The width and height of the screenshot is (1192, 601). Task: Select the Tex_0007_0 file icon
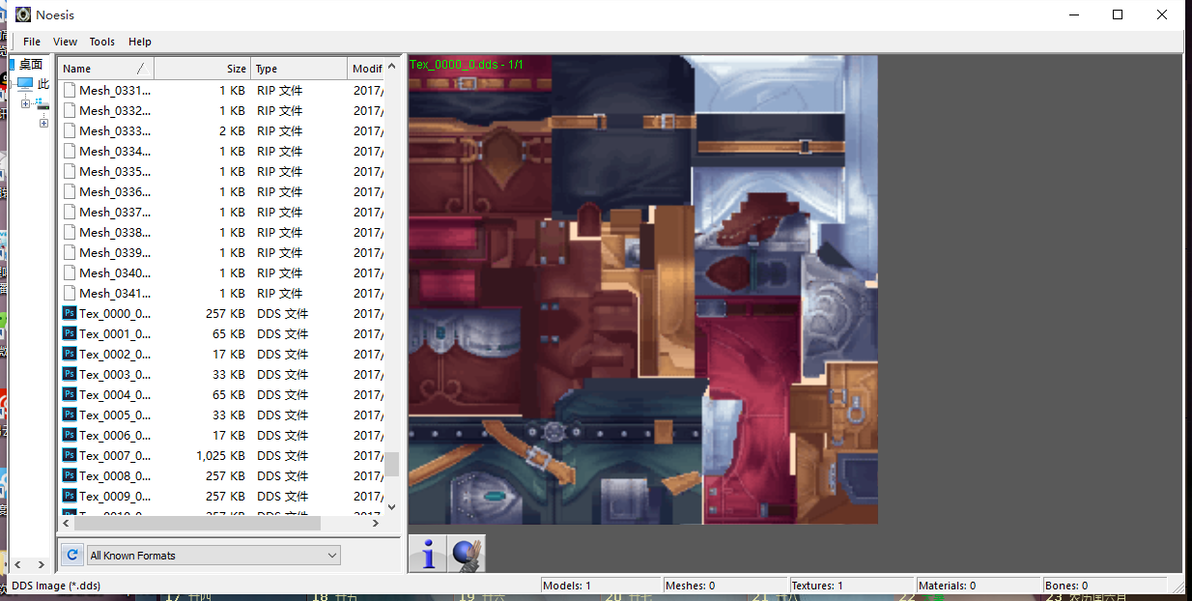point(69,455)
